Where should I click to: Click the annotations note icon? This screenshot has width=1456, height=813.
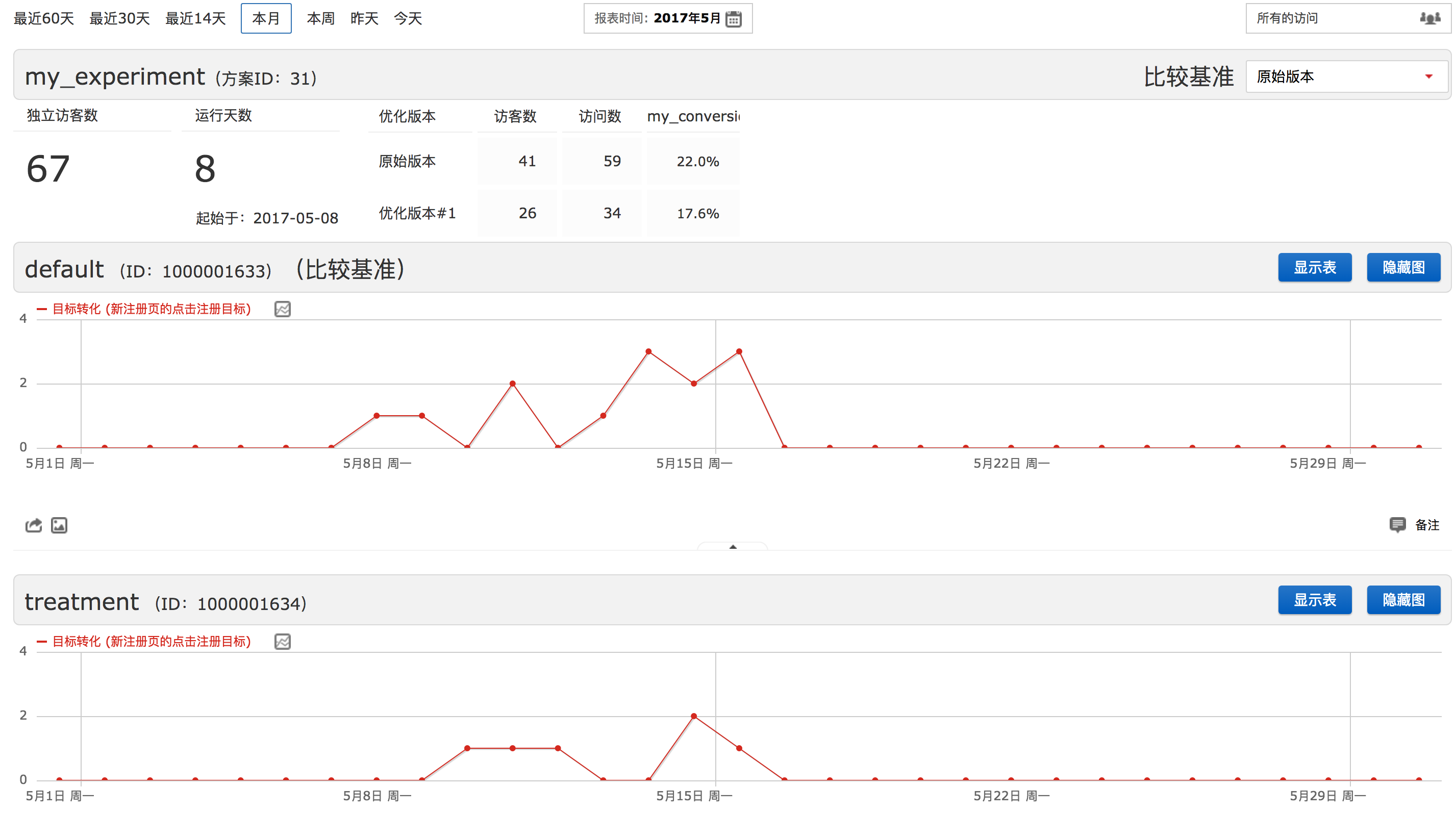[x=1397, y=525]
